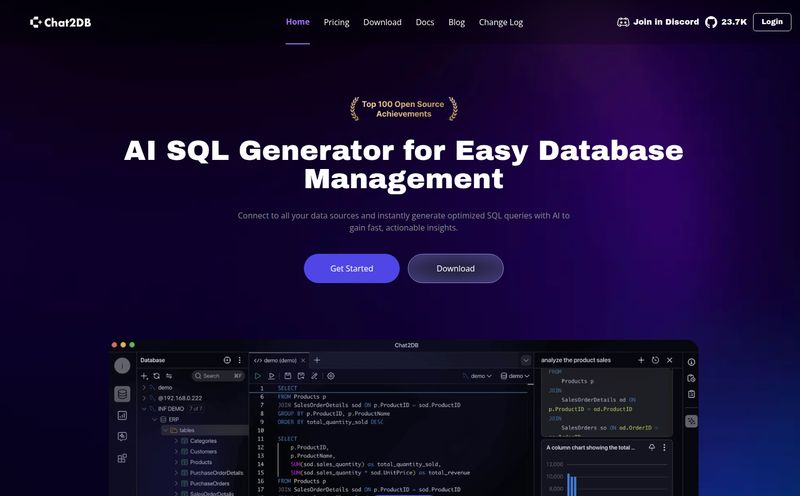Open chat history clock icon
Screen dimensions: 800x496
pos(656,360)
